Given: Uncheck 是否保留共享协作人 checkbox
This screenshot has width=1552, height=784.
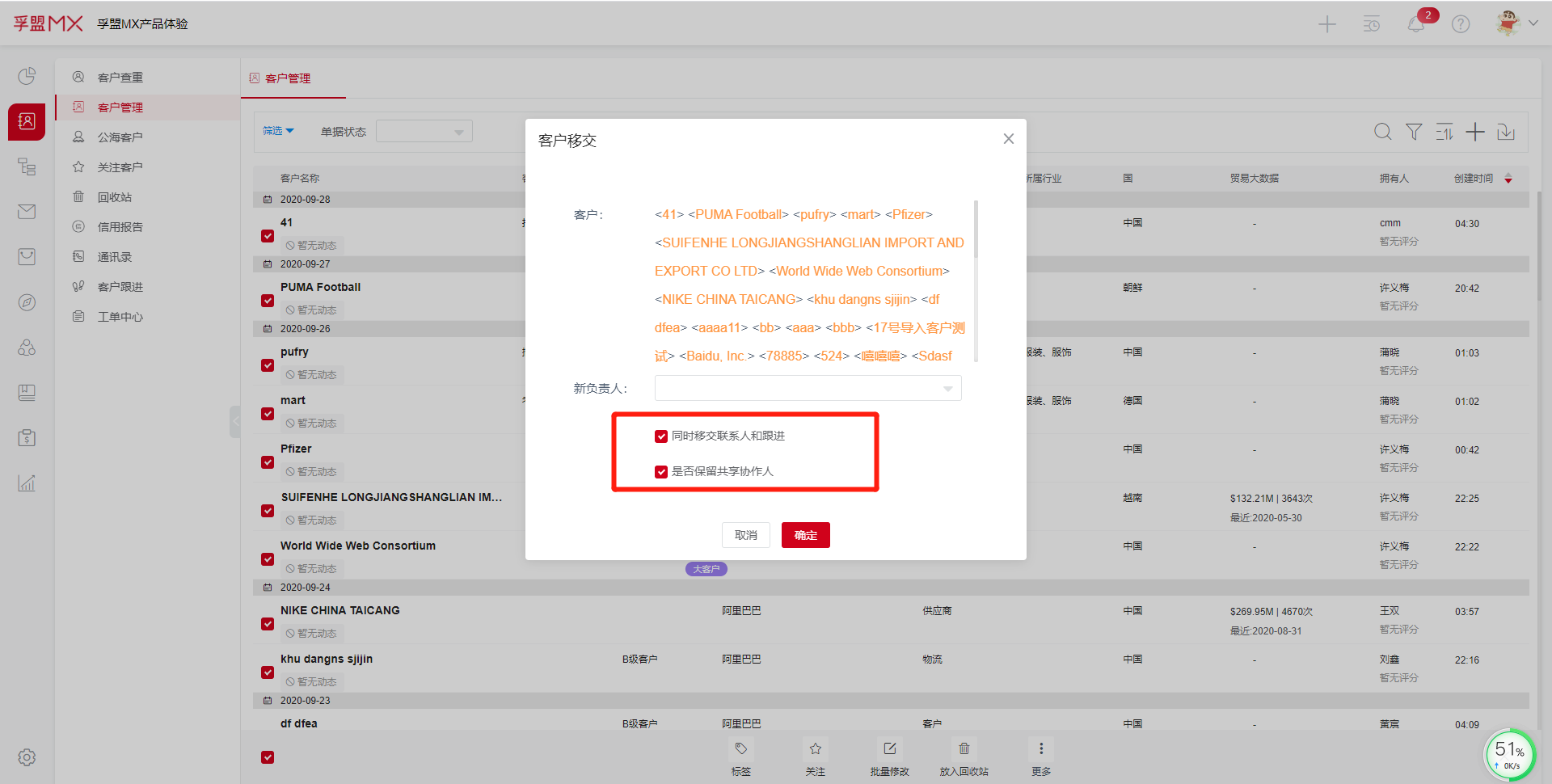Looking at the screenshot, I should pos(661,472).
